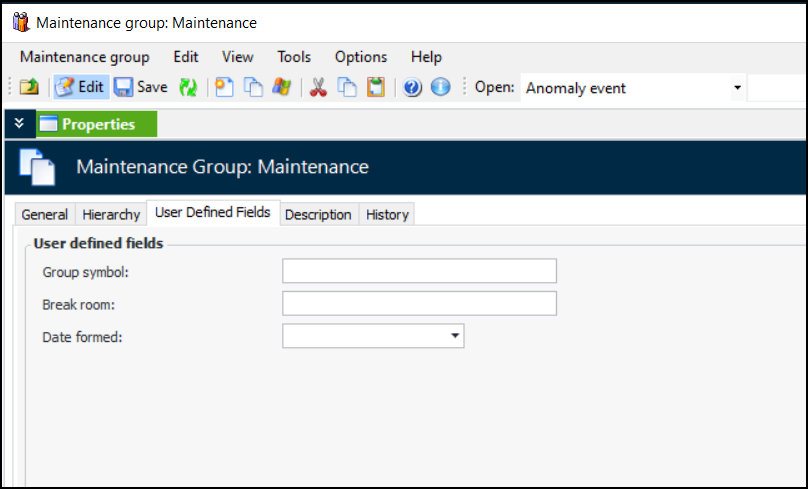Toggle the Edit mode button
Screen dimensions: 808x489
tap(80, 88)
